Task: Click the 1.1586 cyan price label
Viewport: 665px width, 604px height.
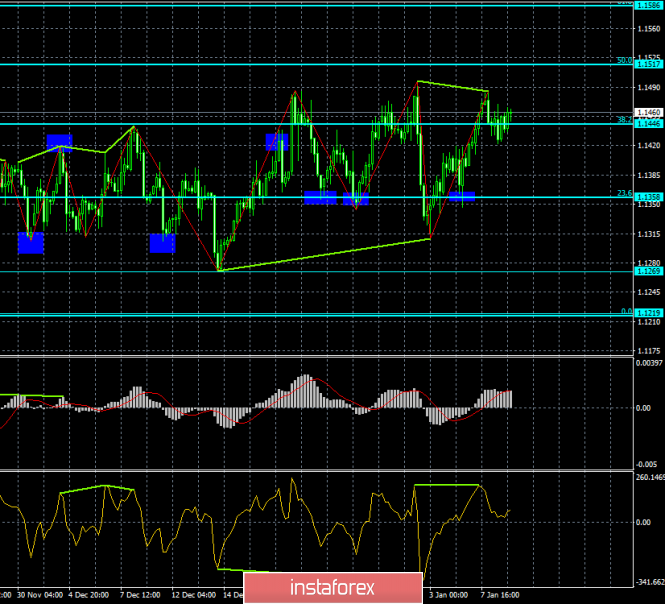Action: (649, 6)
